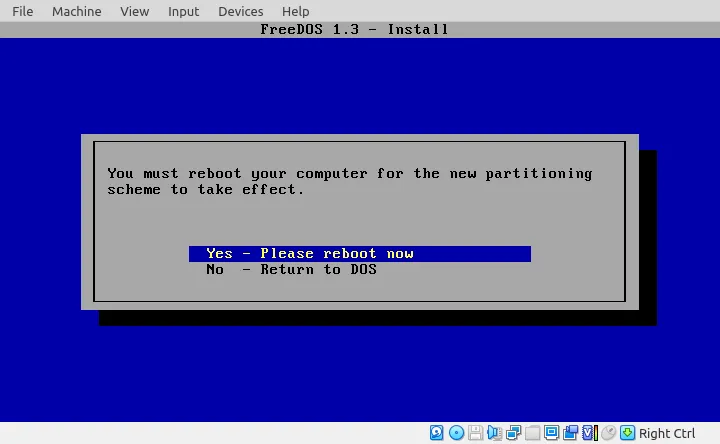Screen dimensions: 720x444
Task: Click the V virtualization indicator icon
Action: [589, 433]
